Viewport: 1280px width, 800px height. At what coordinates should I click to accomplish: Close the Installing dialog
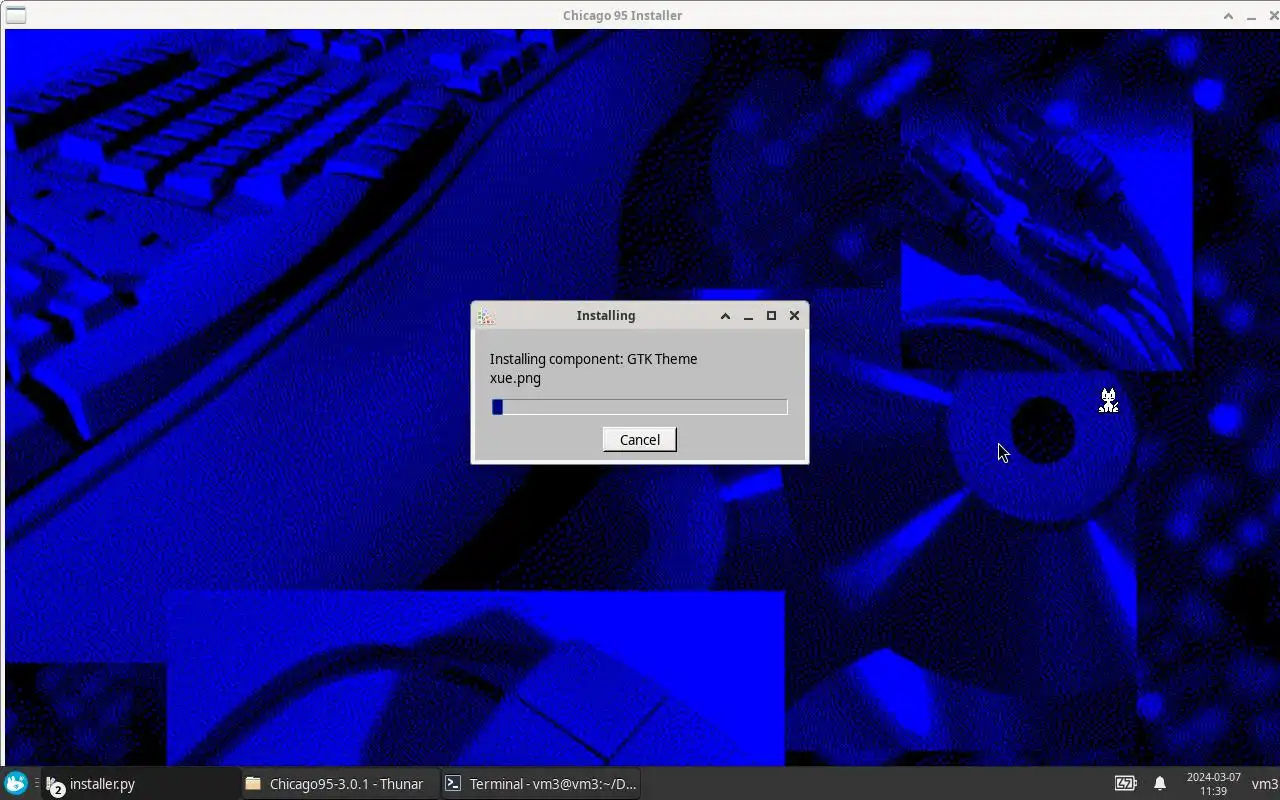pos(794,316)
